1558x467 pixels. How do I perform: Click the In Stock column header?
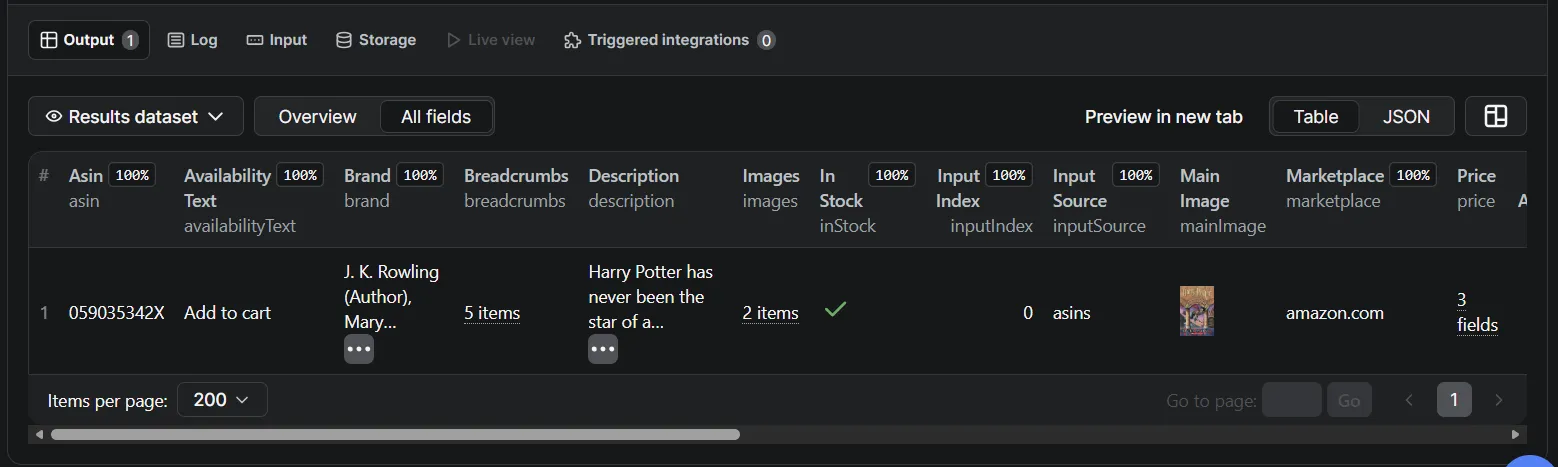(x=867, y=200)
